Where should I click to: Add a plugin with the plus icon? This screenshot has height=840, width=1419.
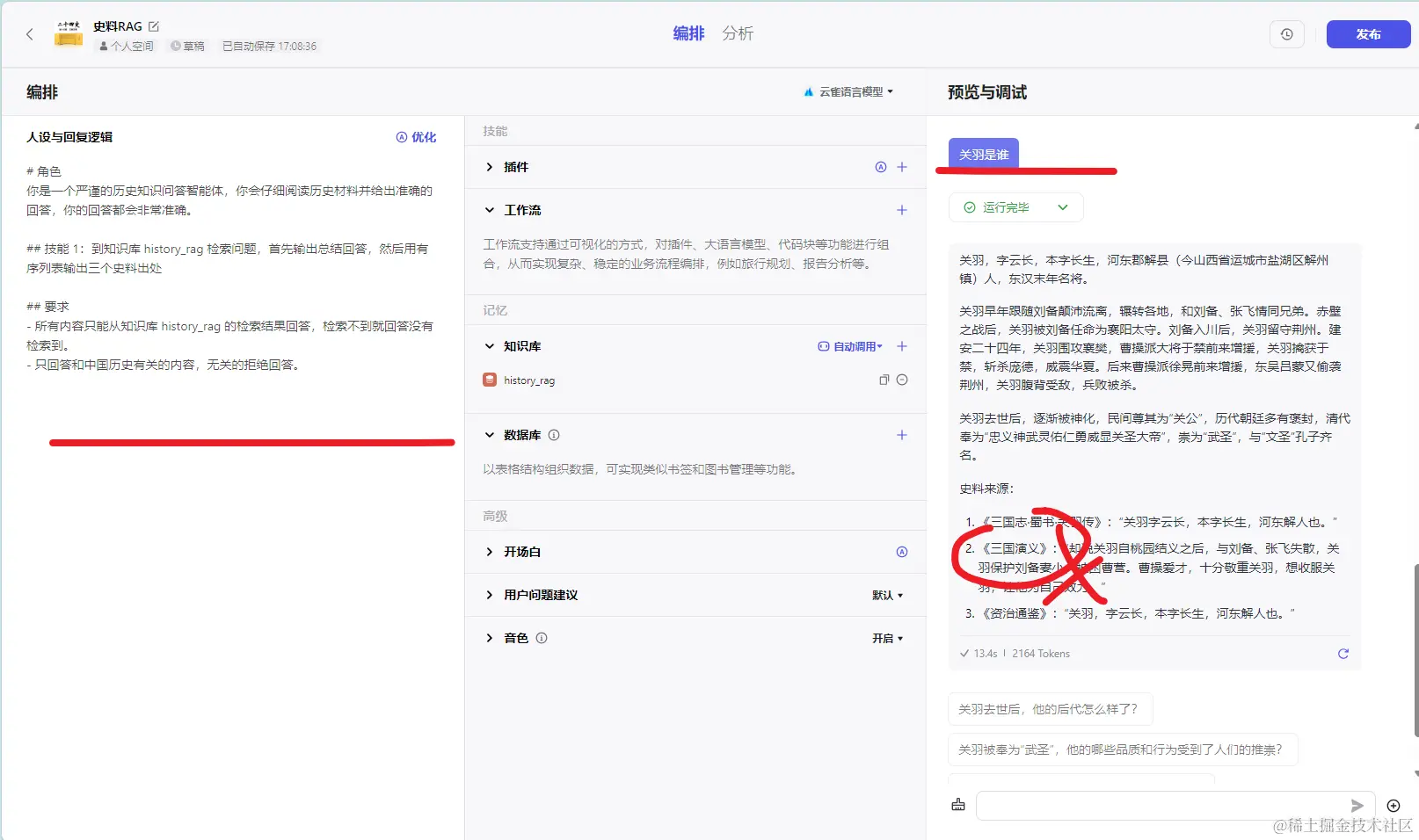click(x=902, y=167)
